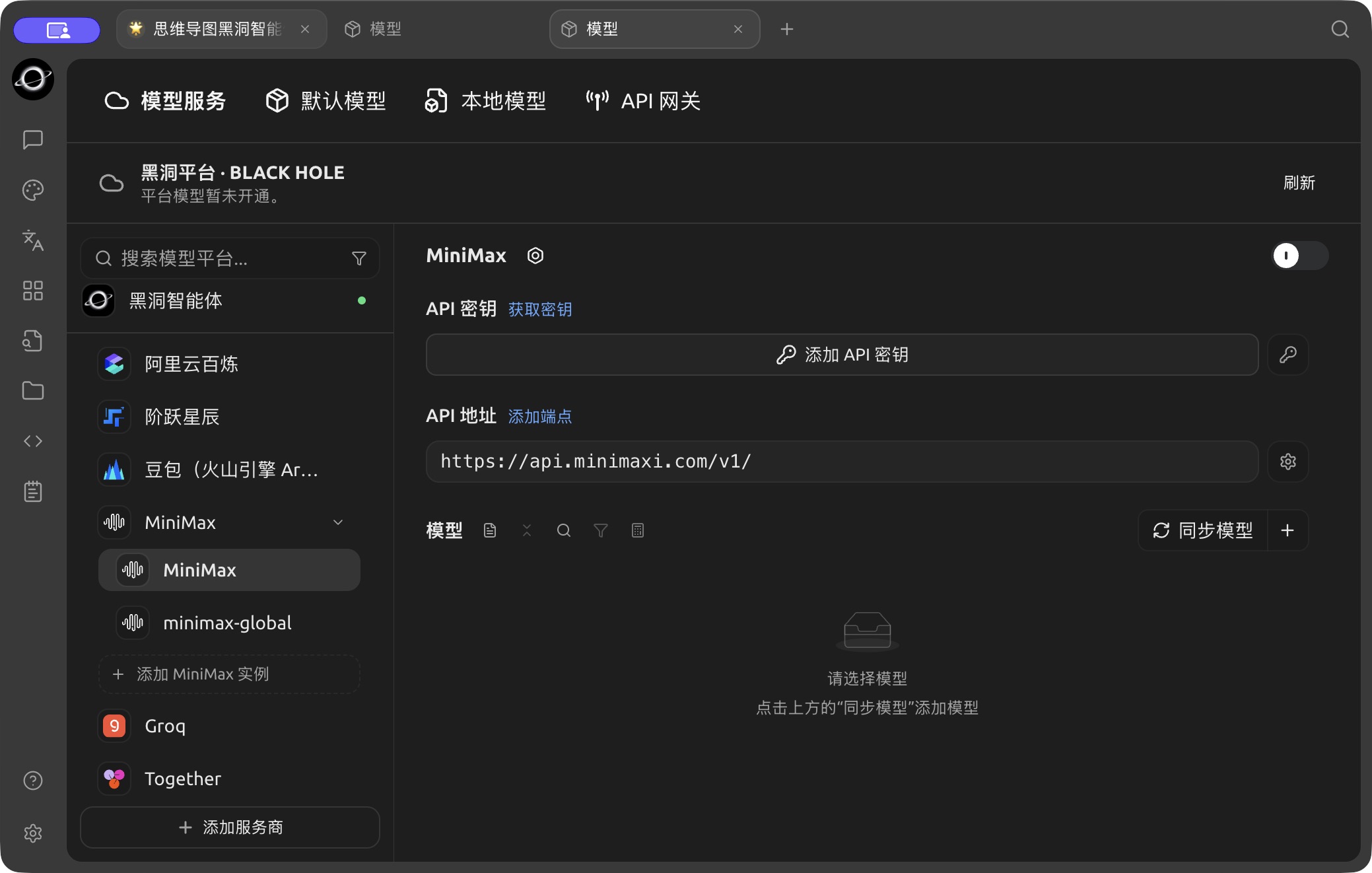
Task: Open the file search icon in sidebar
Action: pos(33,341)
